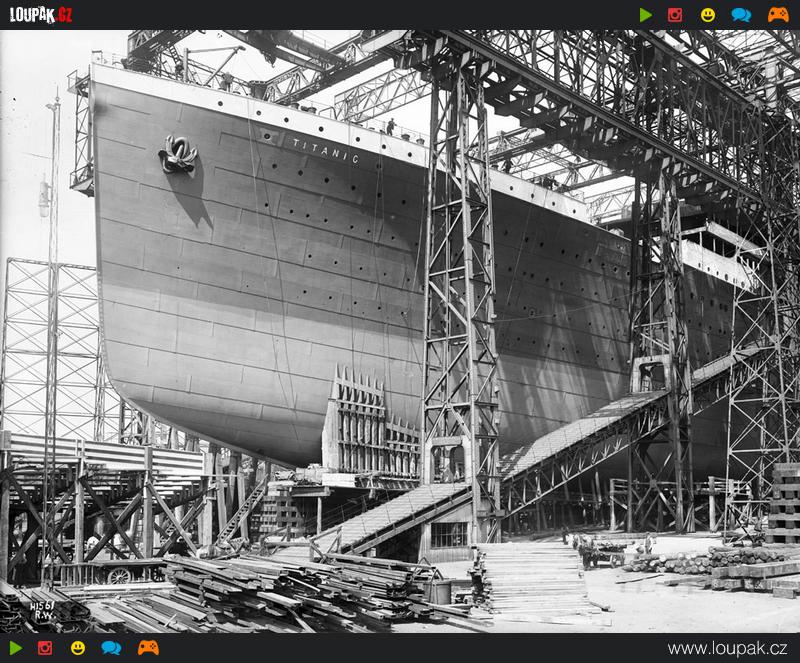Image resolution: width=800 pixels, height=663 pixels.
Task: Click the yellow smiley face in the top bar
Action: pos(708,15)
